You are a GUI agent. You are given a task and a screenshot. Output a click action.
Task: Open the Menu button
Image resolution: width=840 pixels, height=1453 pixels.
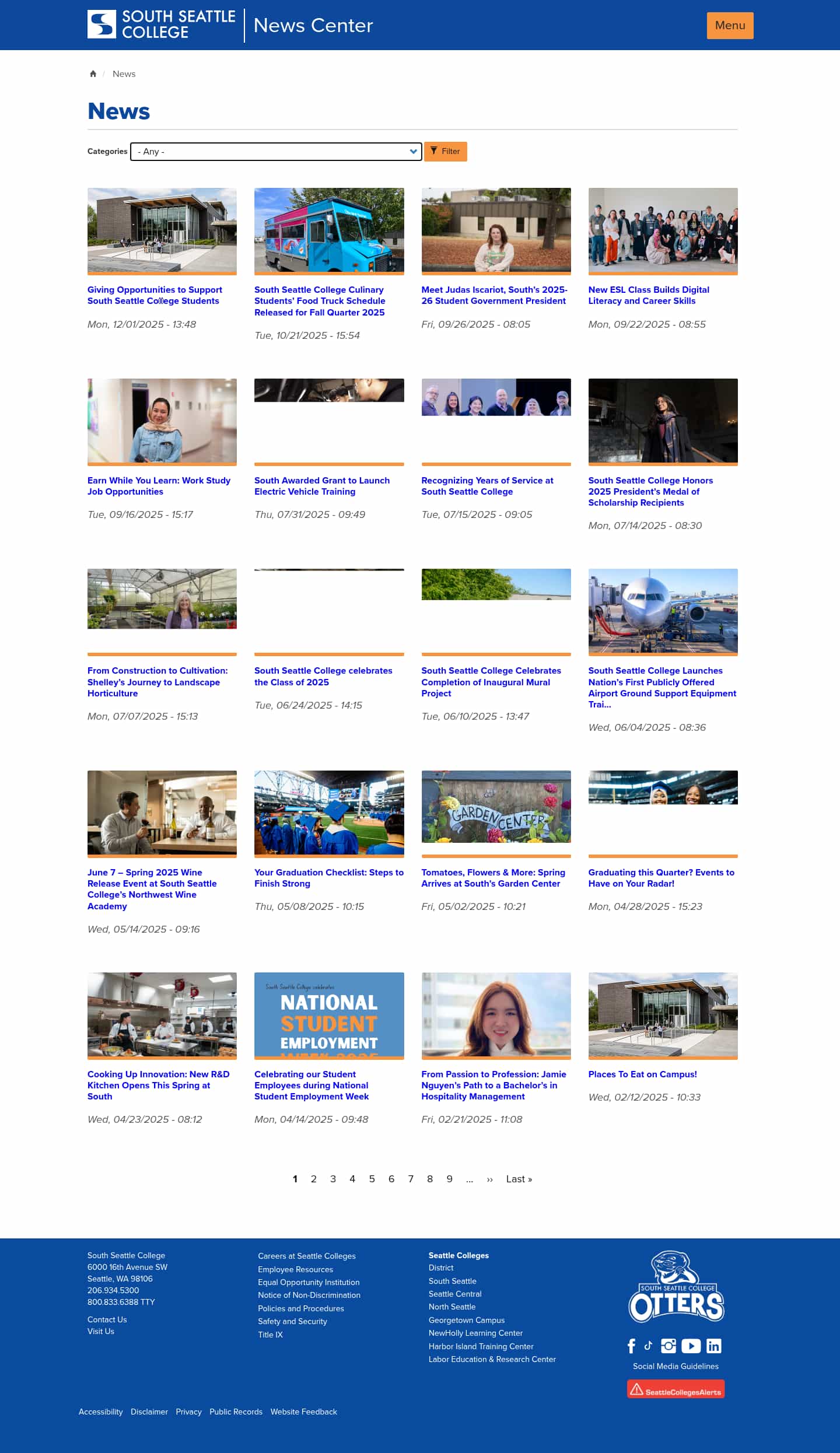[x=730, y=25]
